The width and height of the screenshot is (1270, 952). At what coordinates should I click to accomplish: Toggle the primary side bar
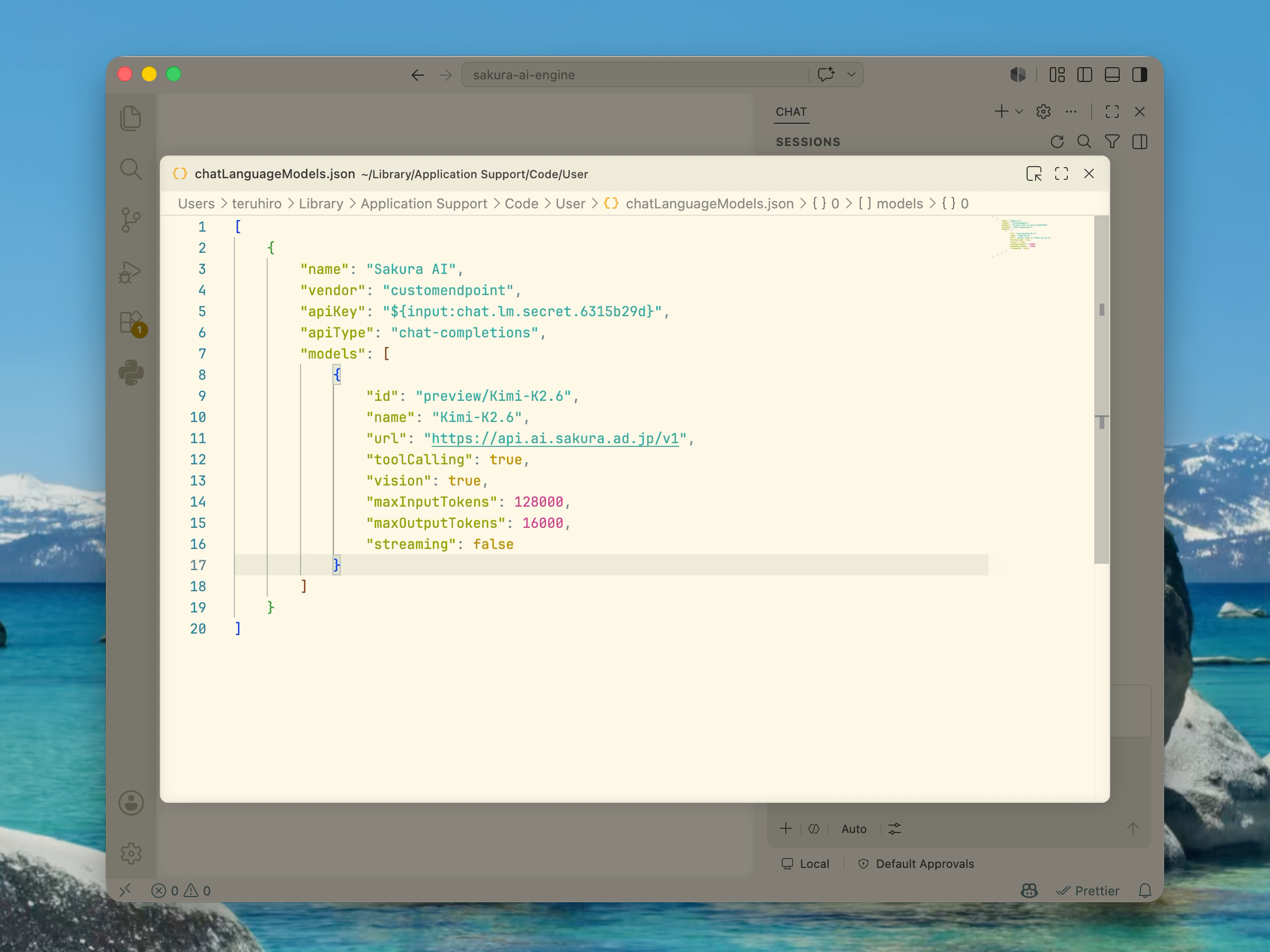coord(1085,75)
